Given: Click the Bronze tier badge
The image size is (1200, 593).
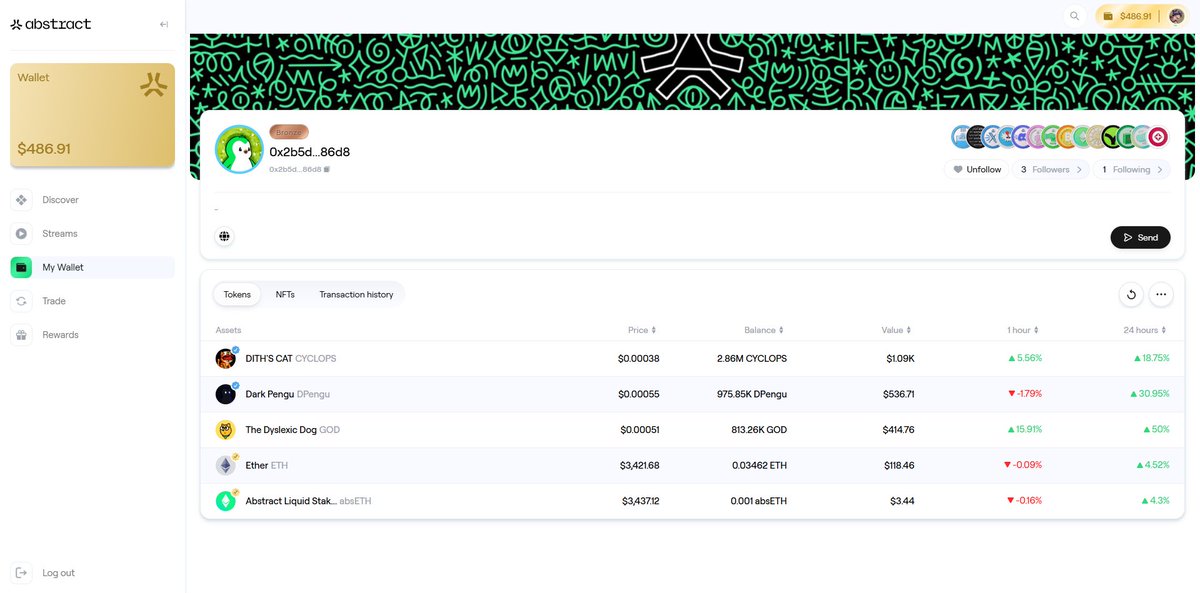Looking at the screenshot, I should tap(289, 132).
